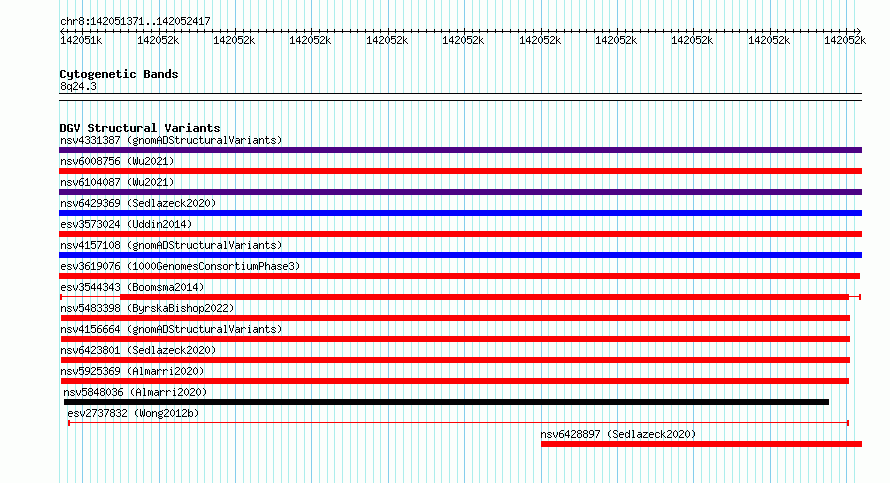
Task: Open the esv3573024 (Uddin2014) label
Action: click(x=126, y=224)
